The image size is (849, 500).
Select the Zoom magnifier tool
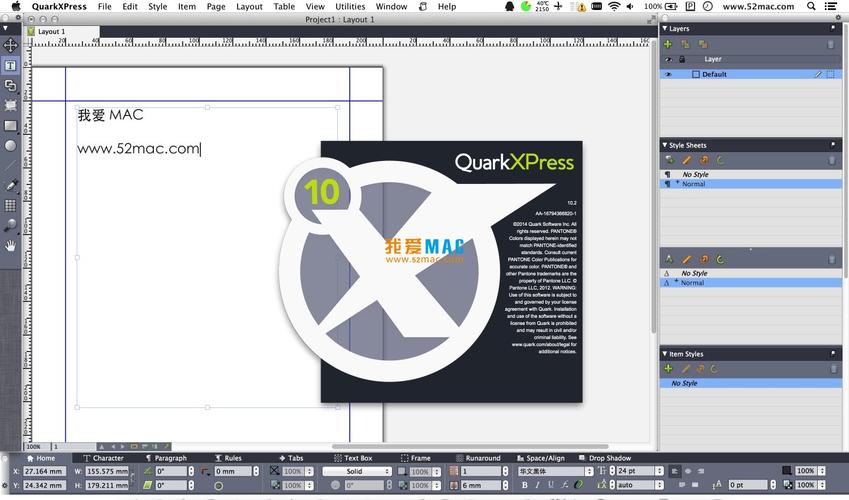click(10, 225)
